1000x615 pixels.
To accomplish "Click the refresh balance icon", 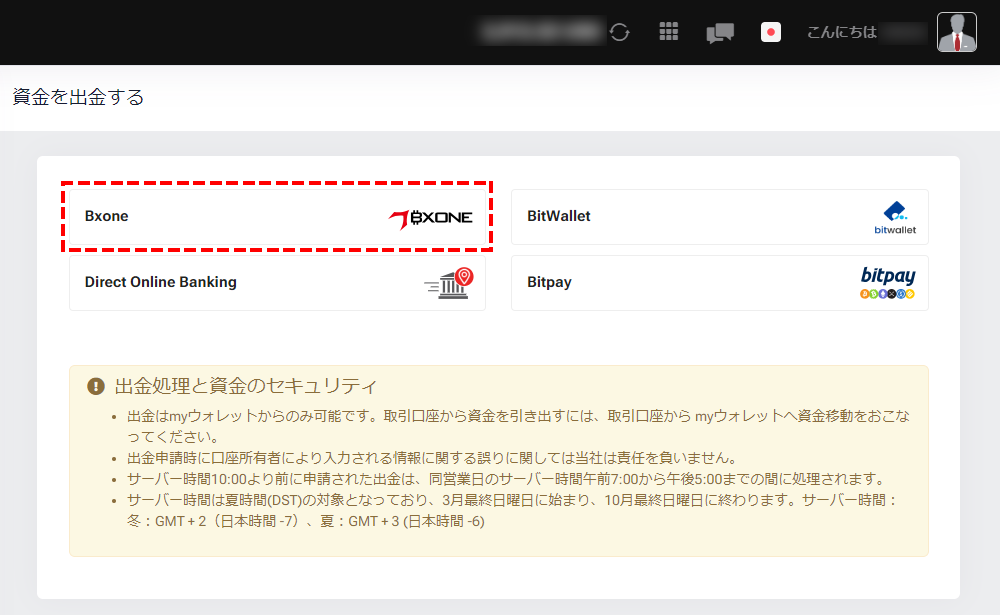I will (x=619, y=32).
